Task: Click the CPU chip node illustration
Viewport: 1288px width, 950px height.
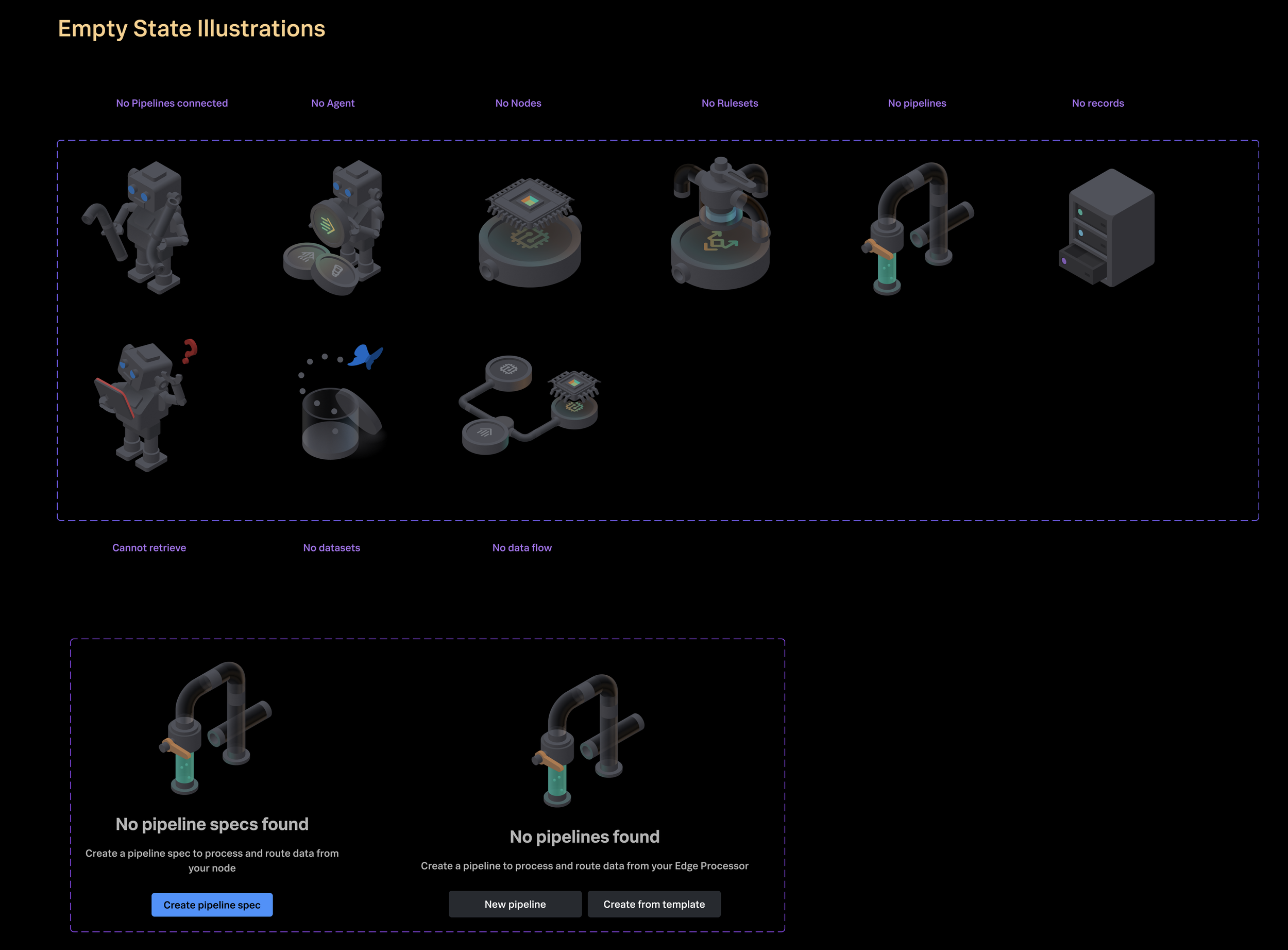Action: [x=529, y=232]
